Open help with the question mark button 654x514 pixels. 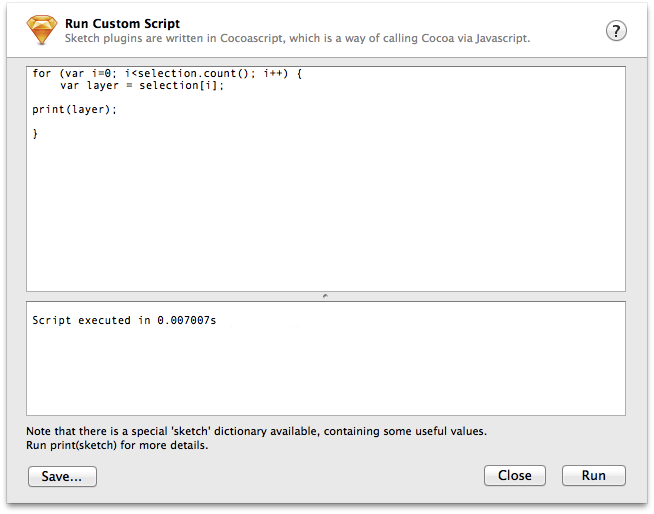pos(617,31)
